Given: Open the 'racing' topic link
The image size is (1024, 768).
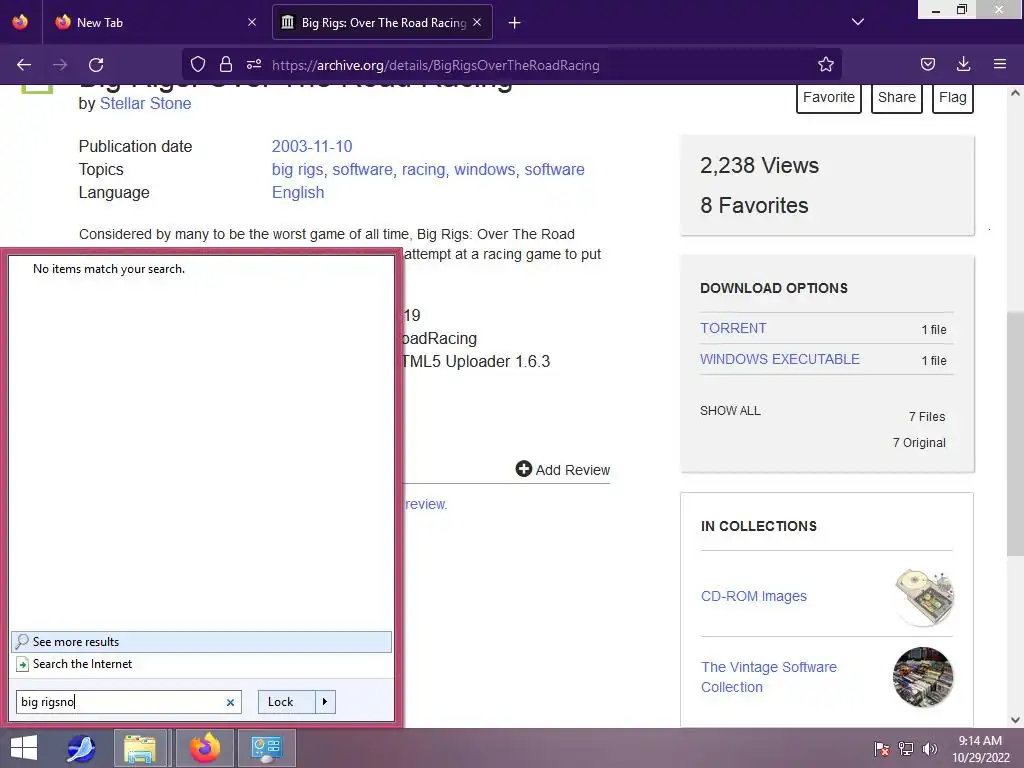Looking at the screenshot, I should tap(423, 170).
